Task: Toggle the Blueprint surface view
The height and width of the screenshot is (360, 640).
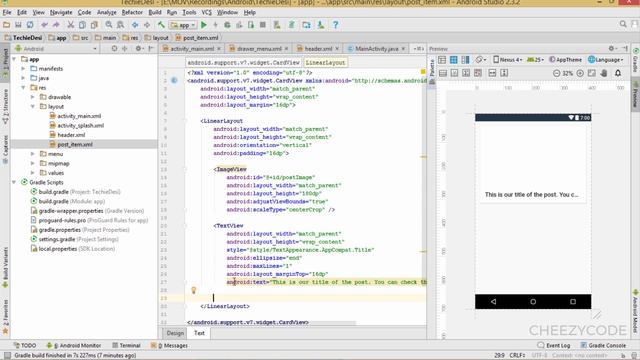Action: 453,60
